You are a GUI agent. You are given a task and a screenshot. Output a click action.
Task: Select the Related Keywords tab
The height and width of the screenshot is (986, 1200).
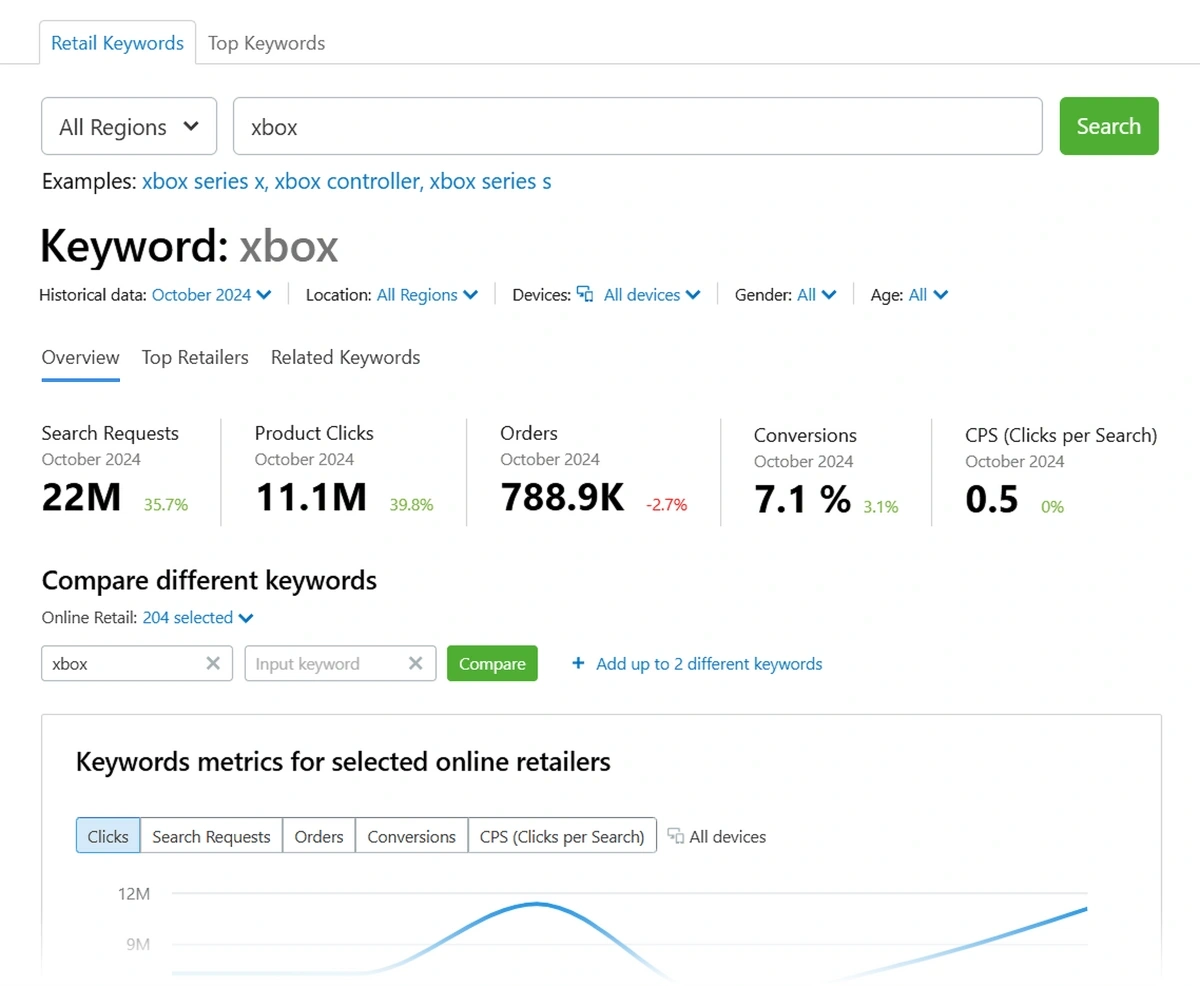(345, 358)
